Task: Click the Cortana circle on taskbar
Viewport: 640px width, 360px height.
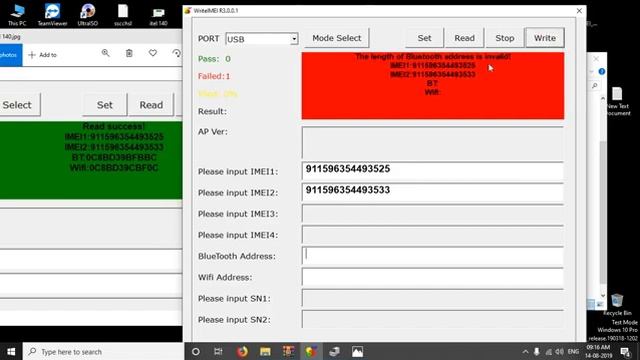Action: tap(196, 351)
